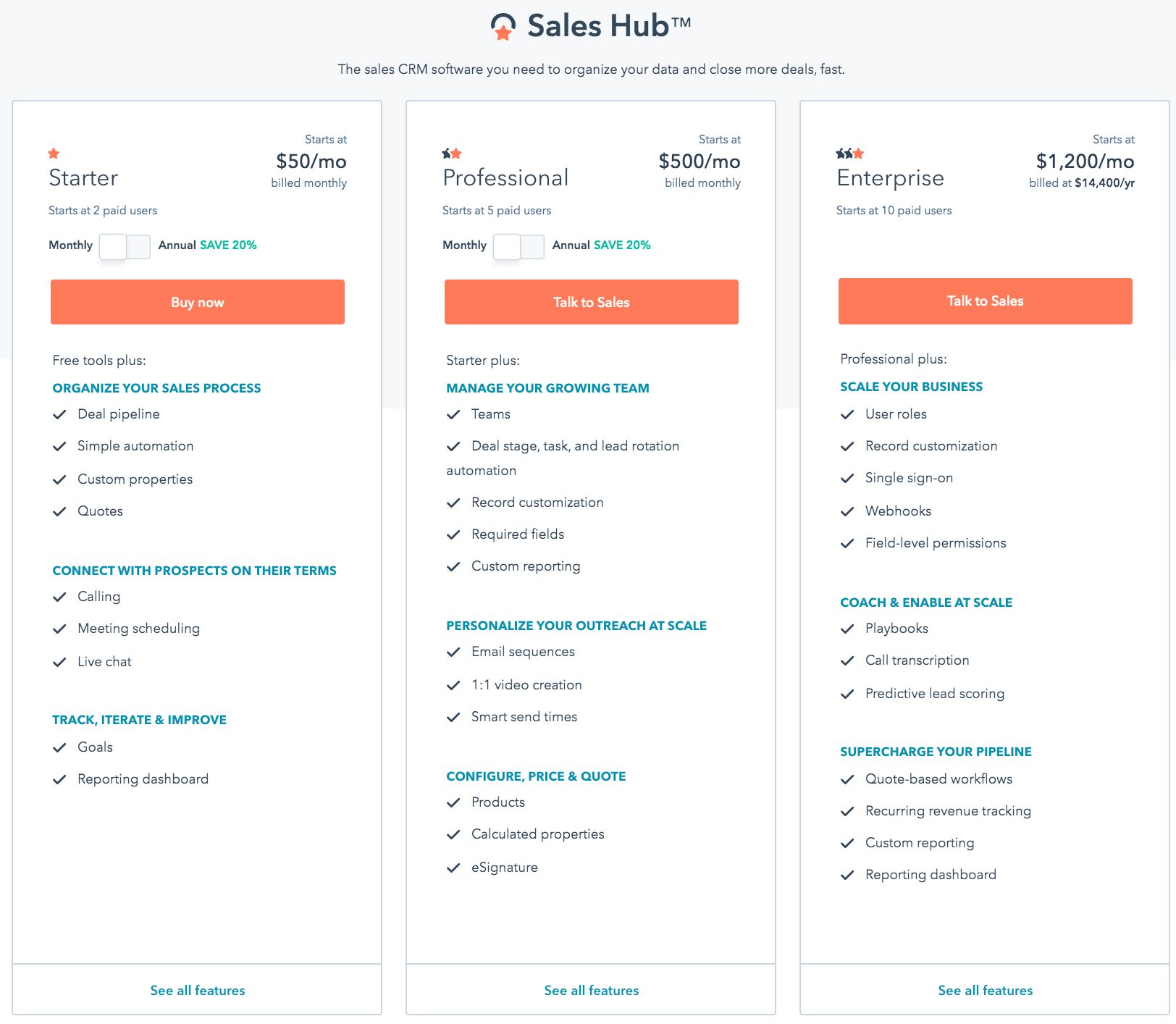Image resolution: width=1176 pixels, height=1024 pixels.
Task: Click Talk to Sales under Professional plan
Action: tap(592, 302)
